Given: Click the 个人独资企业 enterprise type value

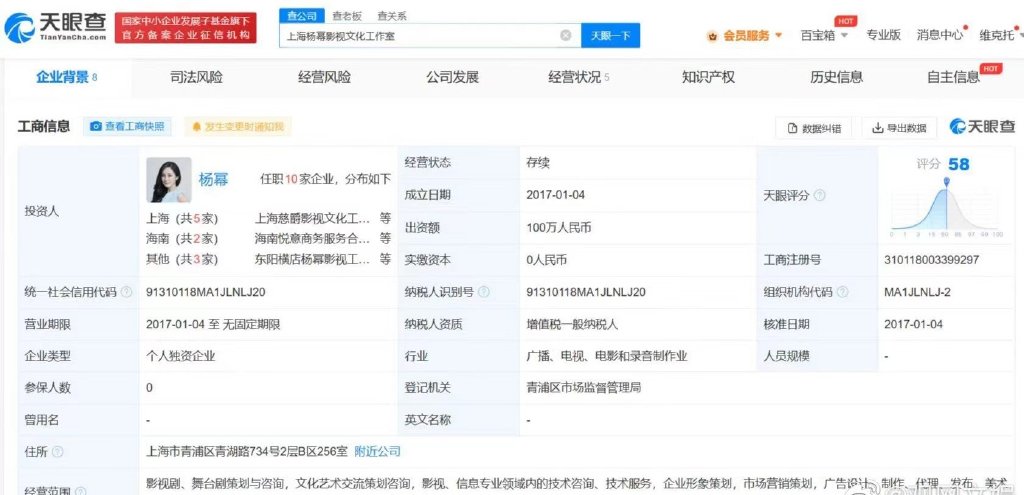Looking at the screenshot, I should [x=180, y=356].
